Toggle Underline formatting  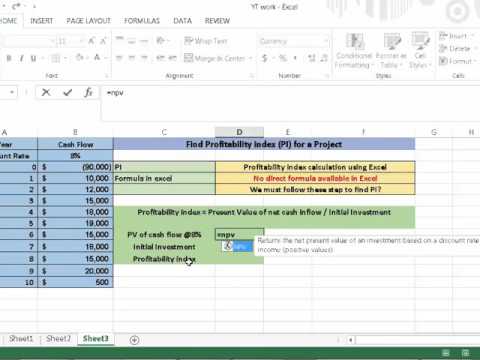[33, 59]
